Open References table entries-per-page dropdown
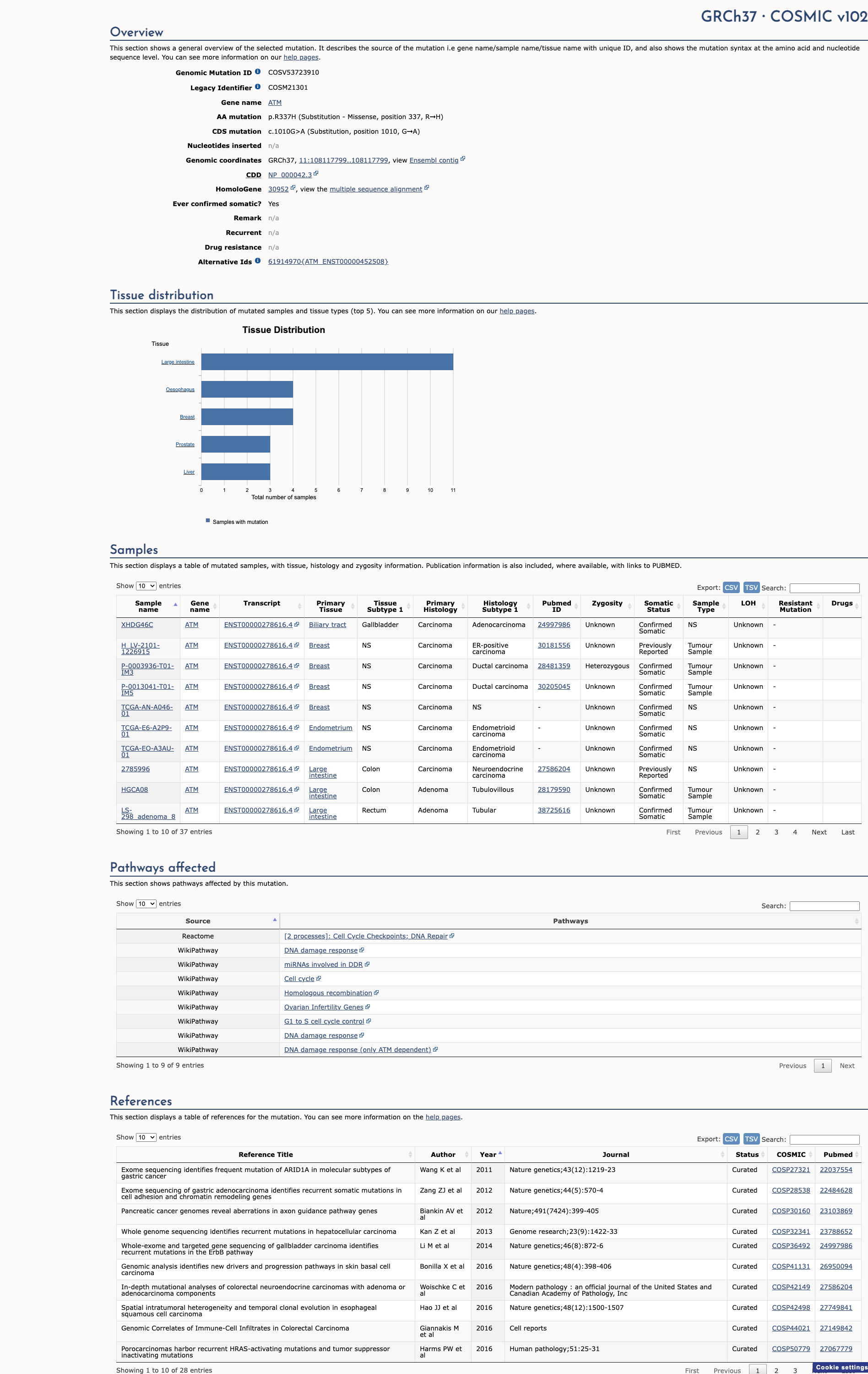This screenshot has width=868, height=1374. coord(146,1138)
